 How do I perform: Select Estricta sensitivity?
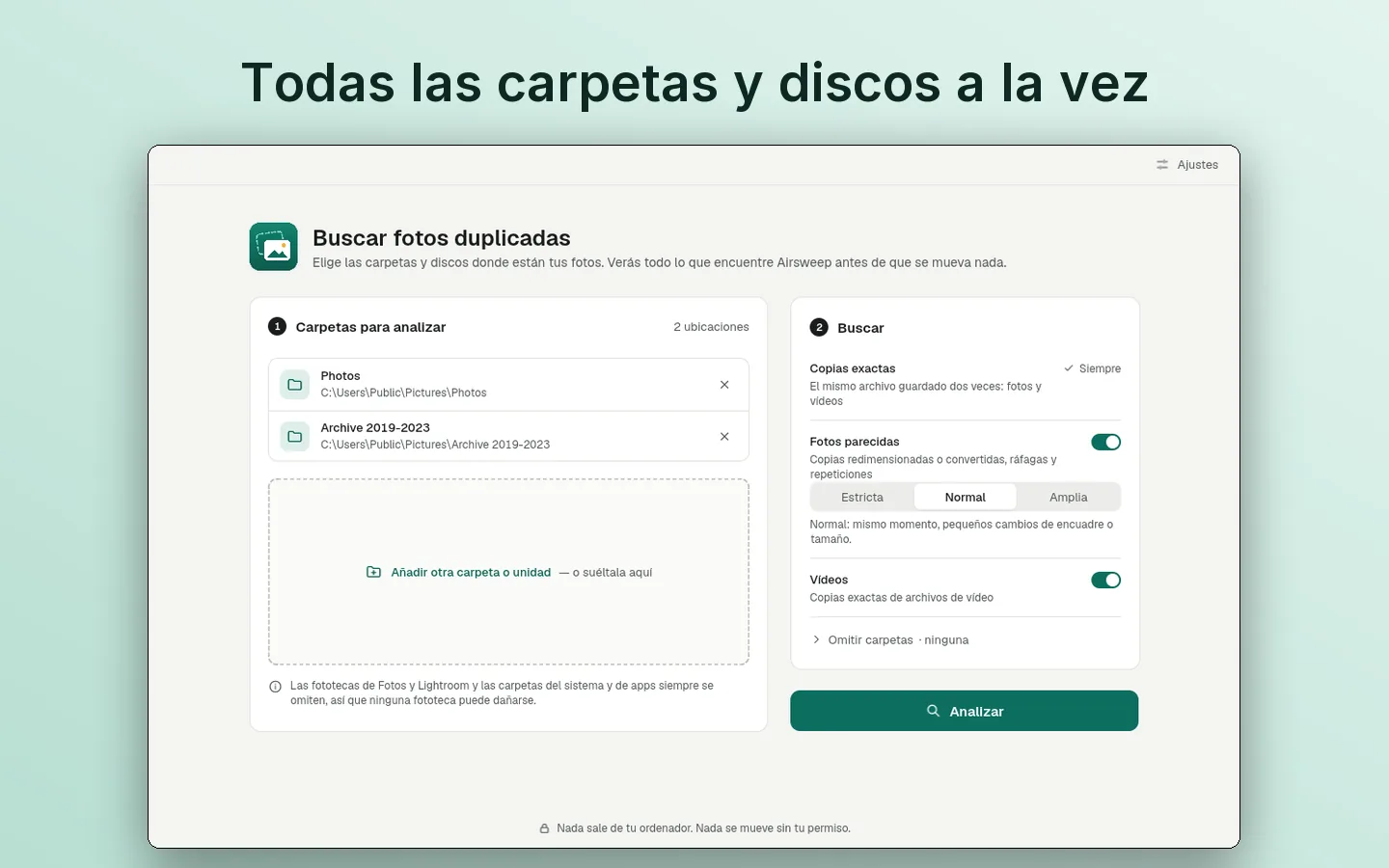(x=862, y=498)
